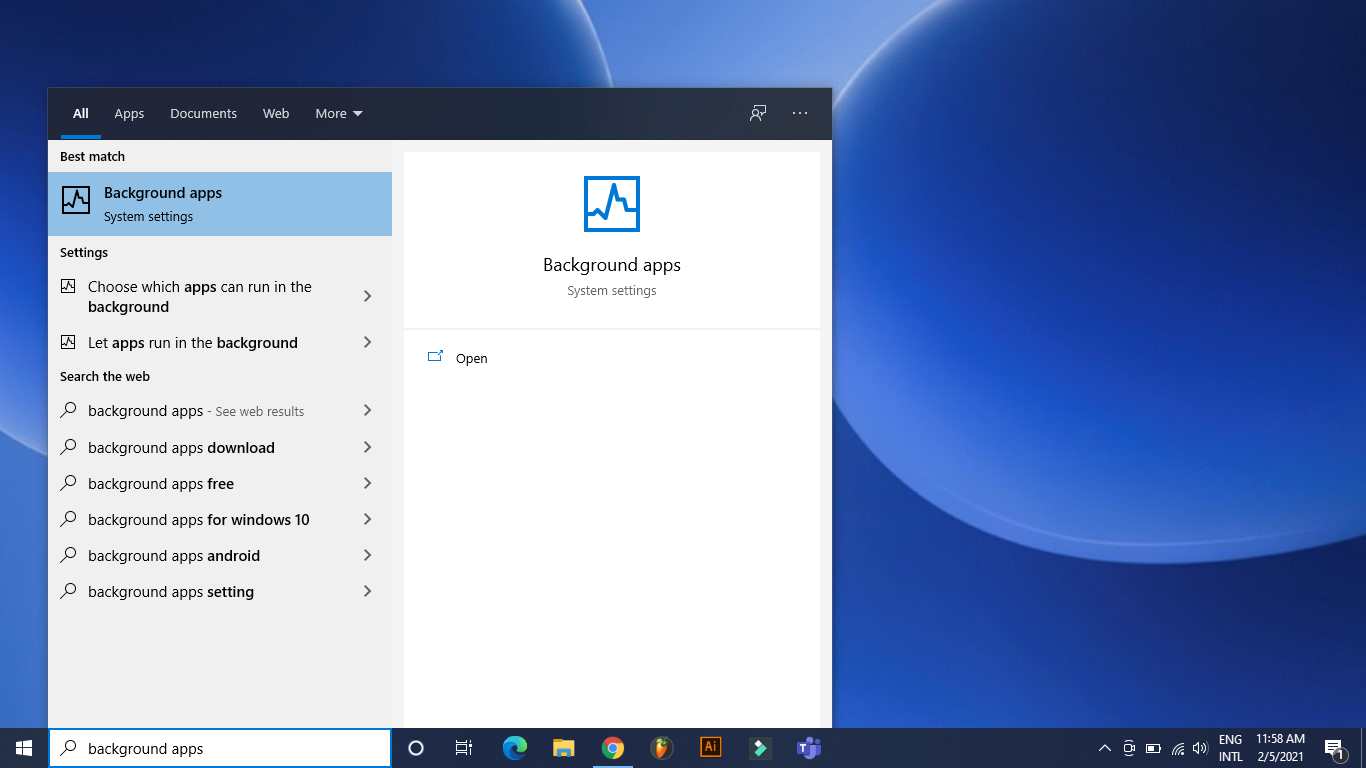This screenshot has height=768, width=1366.
Task: Show hidden system tray icons
Action: [x=1105, y=748]
